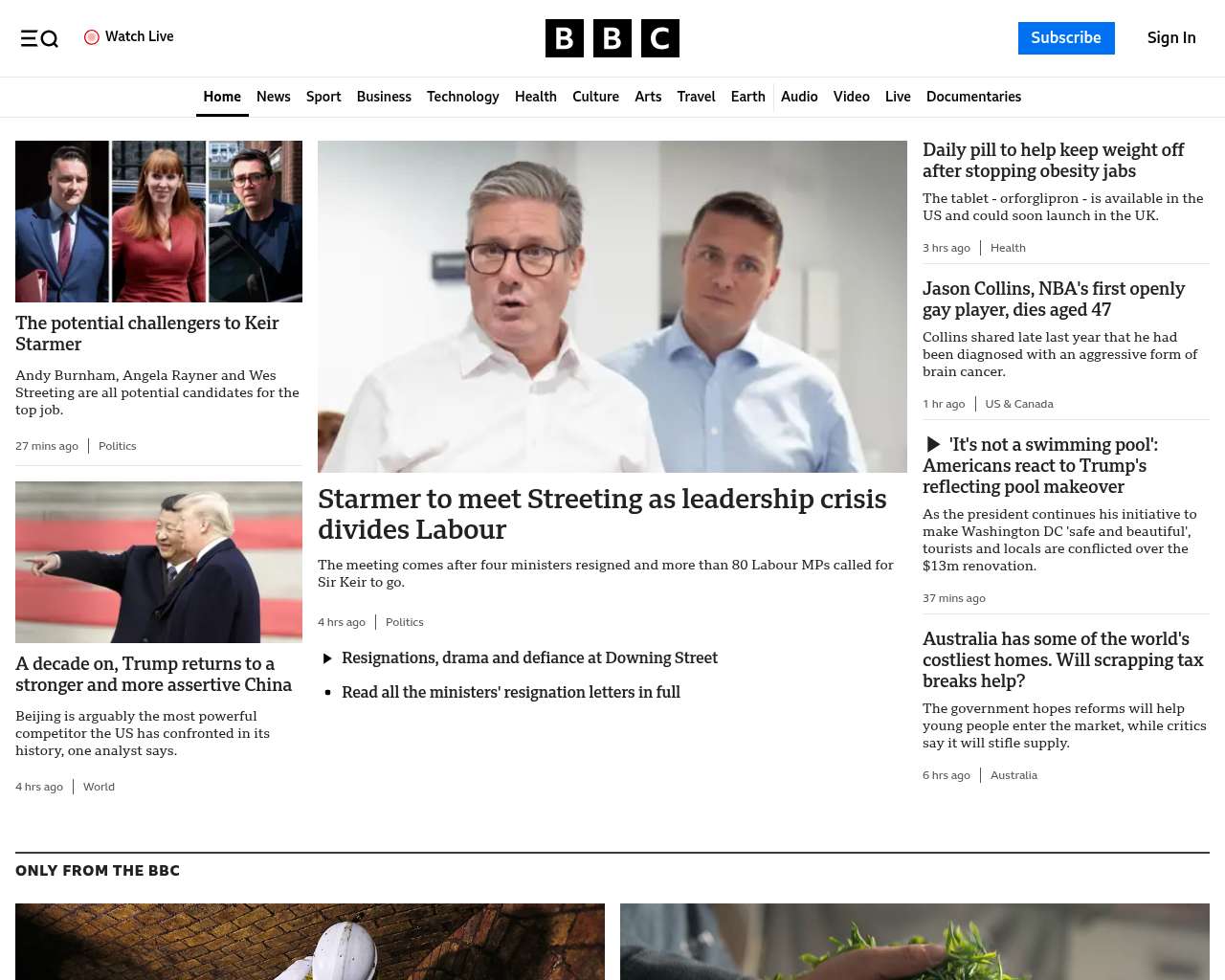This screenshot has height=980, width=1225.
Task: Click Trump and Xi photo thumbnail
Action: pyautogui.click(x=159, y=562)
